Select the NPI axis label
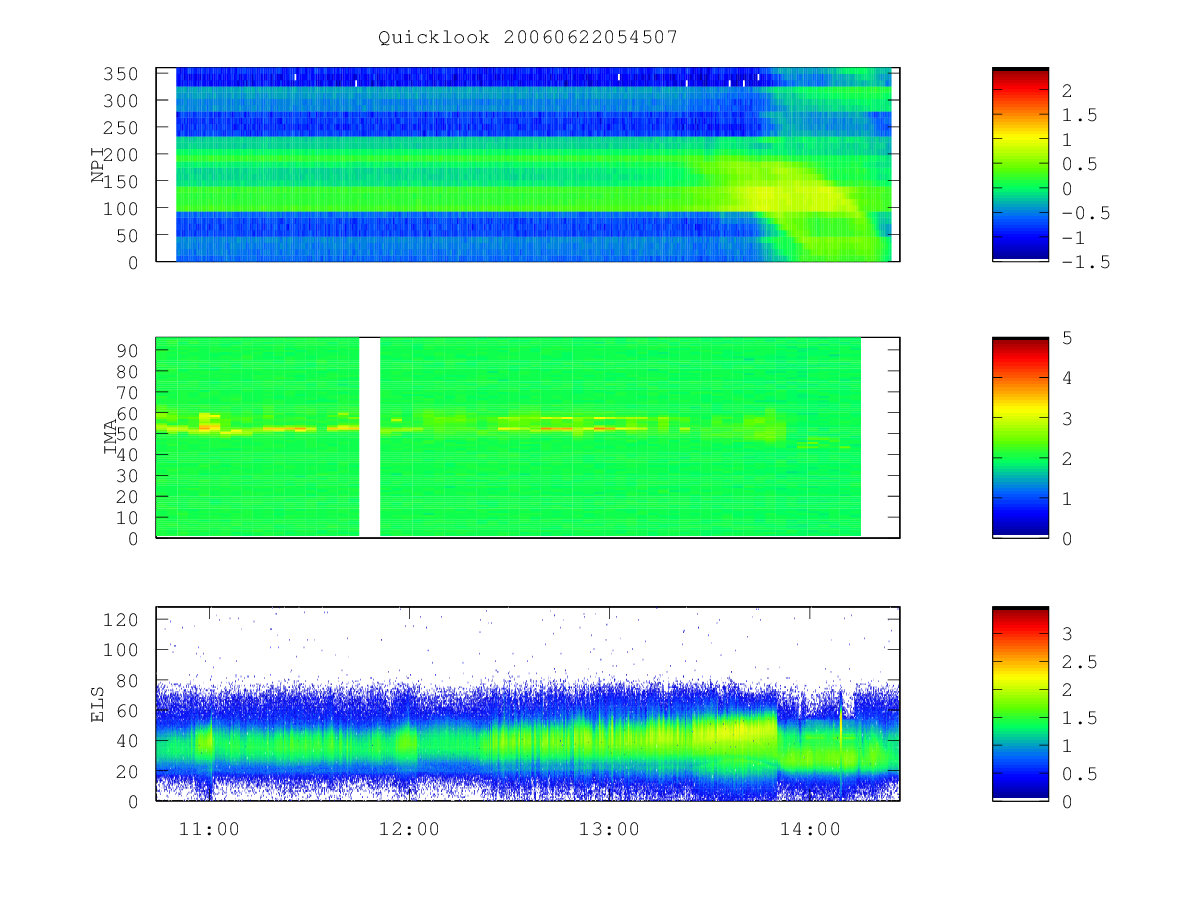The image size is (1200, 900). (x=98, y=164)
